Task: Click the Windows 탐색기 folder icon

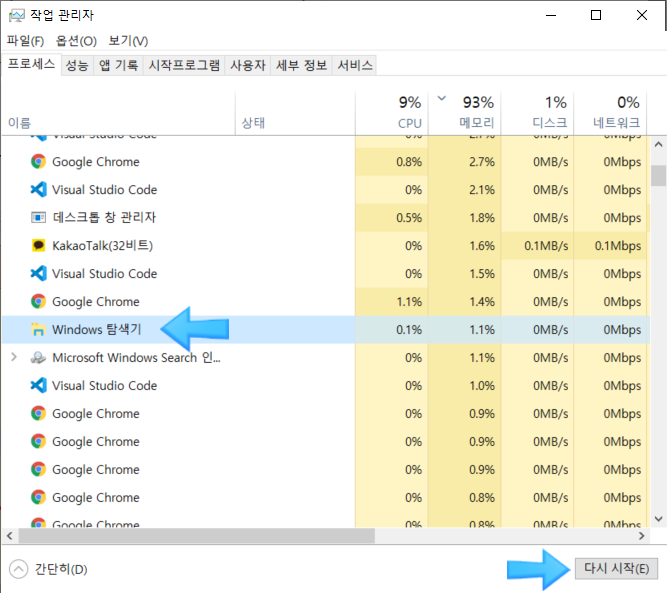Action: click(38, 329)
